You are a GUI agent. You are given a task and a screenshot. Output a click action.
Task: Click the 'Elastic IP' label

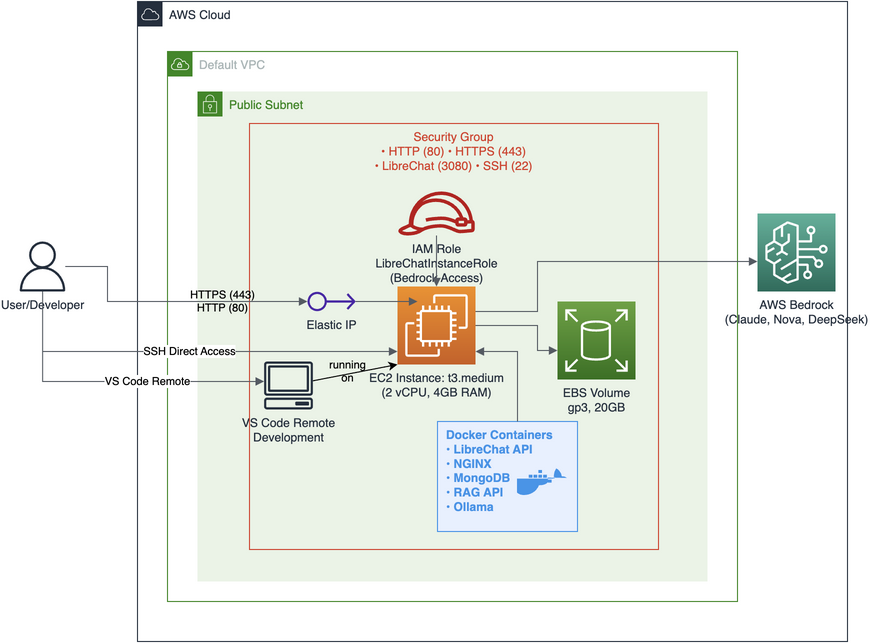[x=331, y=325]
